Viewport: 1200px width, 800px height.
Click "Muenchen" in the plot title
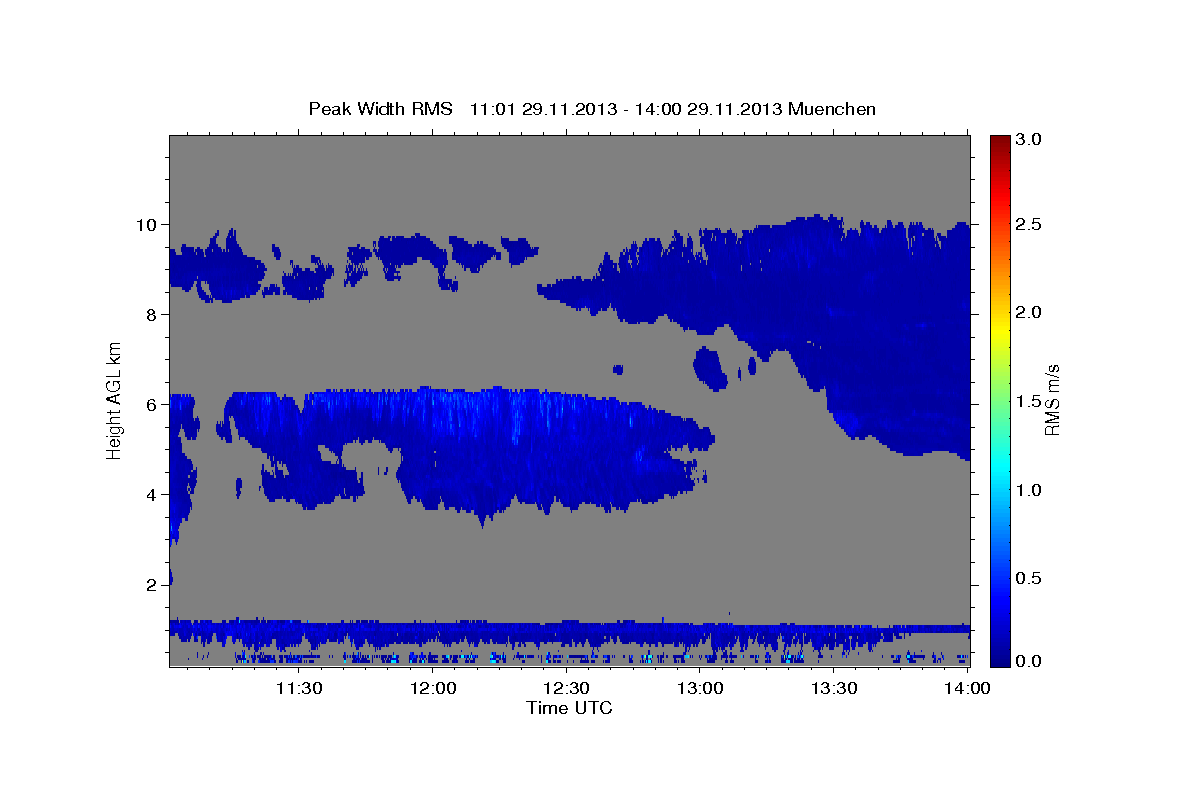coord(832,109)
